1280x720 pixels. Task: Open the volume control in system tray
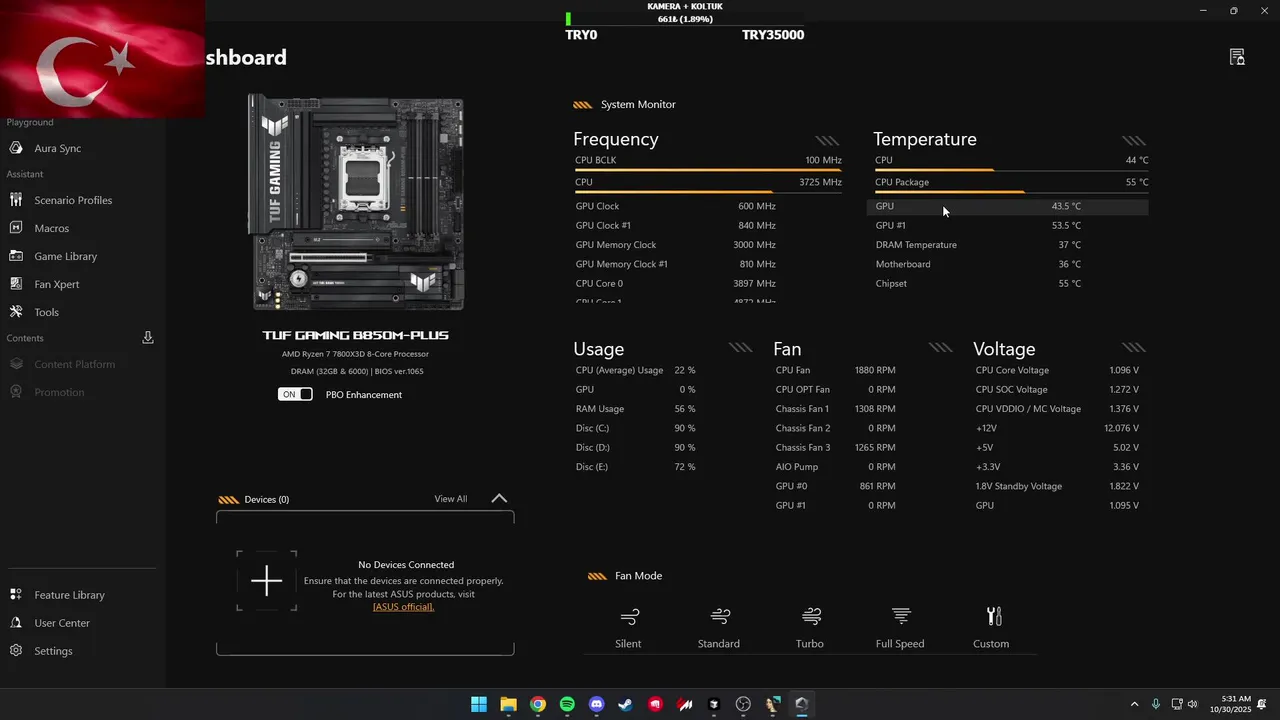(1192, 704)
